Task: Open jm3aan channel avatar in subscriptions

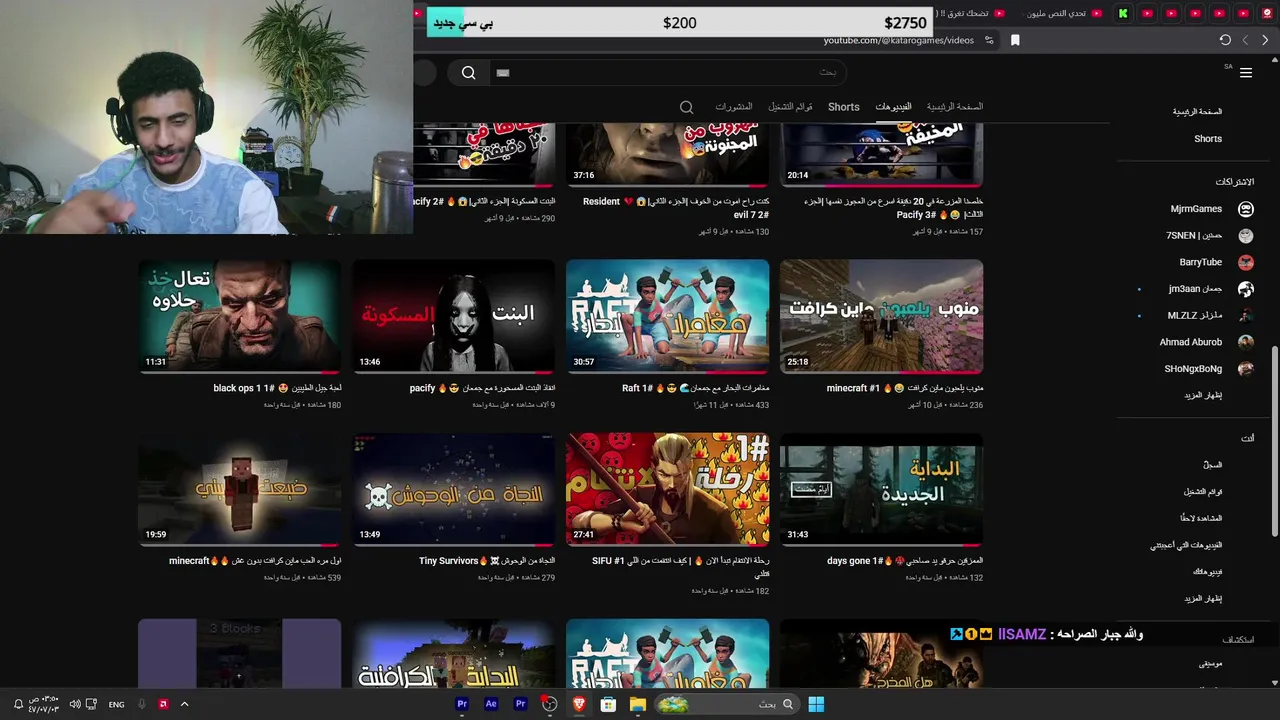Action: tap(1246, 289)
